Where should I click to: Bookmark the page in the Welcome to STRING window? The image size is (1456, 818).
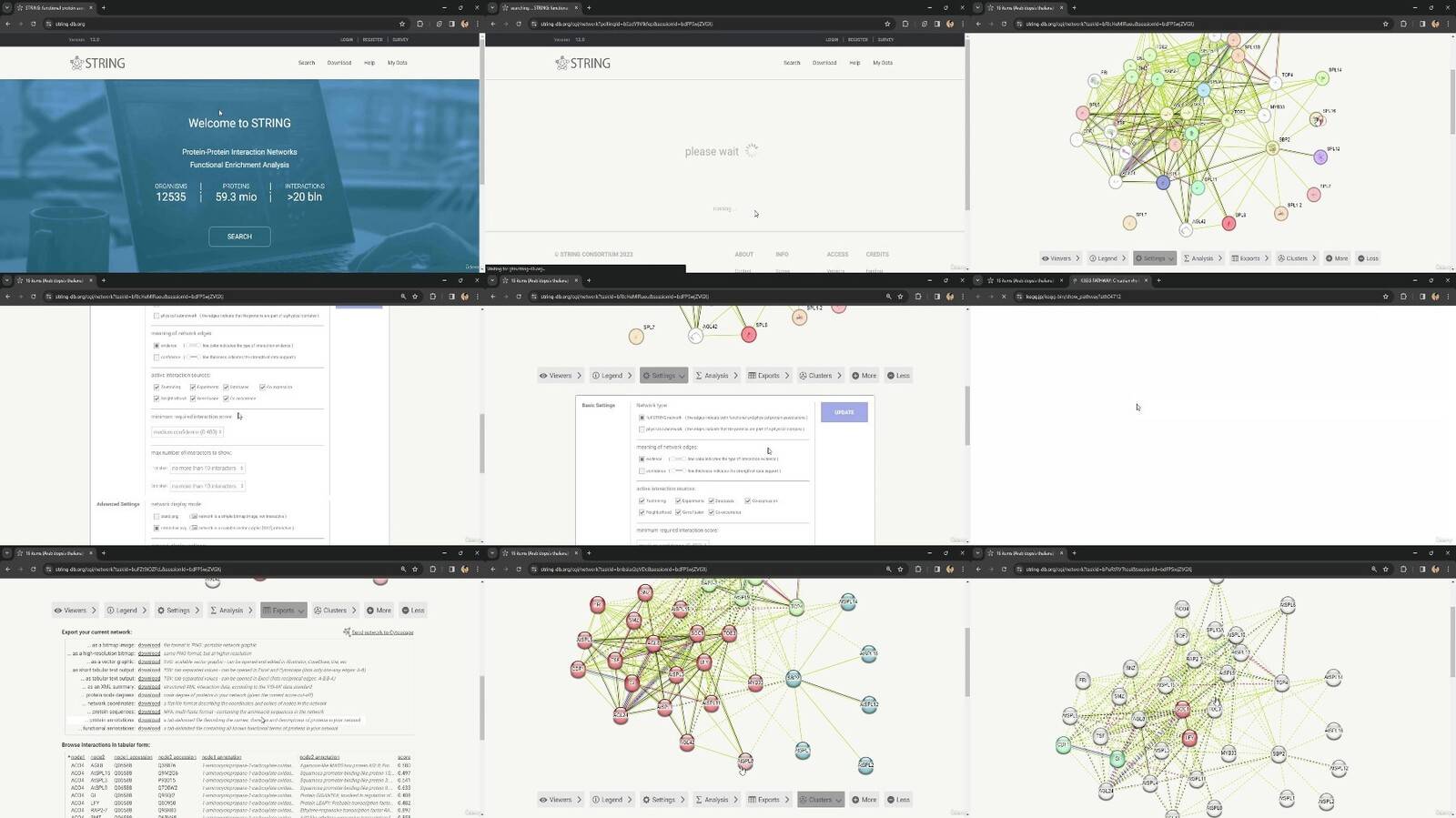tap(402, 24)
